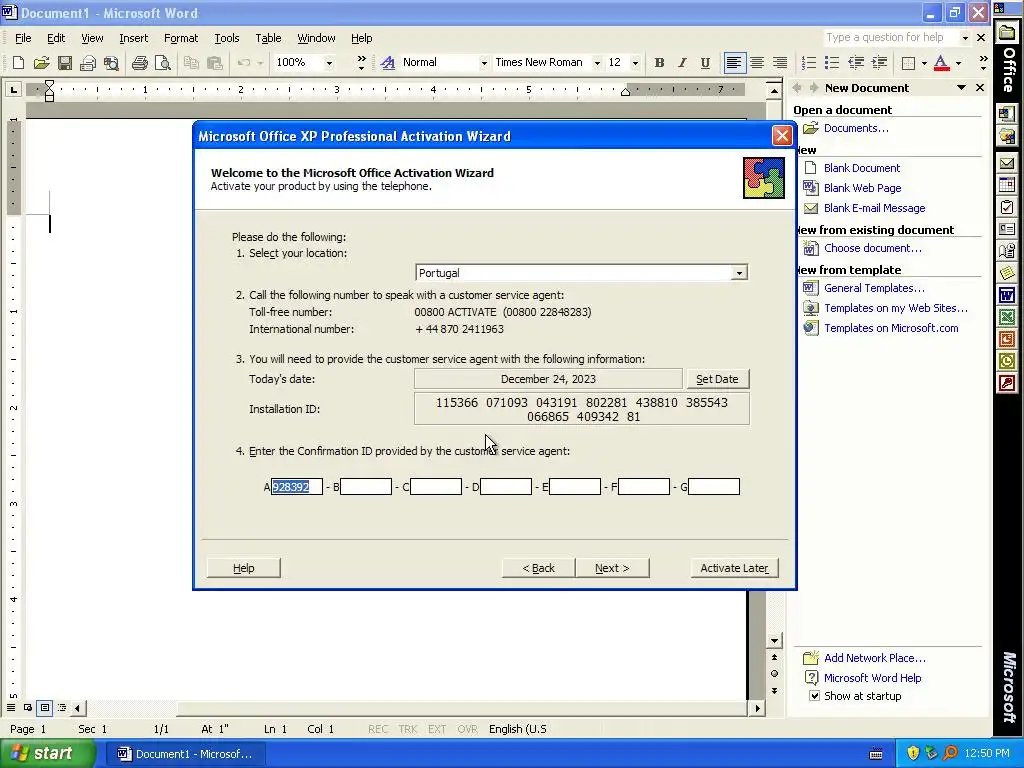Screen dimensions: 1024x768
Task: Open the Tools menu
Action: click(227, 38)
